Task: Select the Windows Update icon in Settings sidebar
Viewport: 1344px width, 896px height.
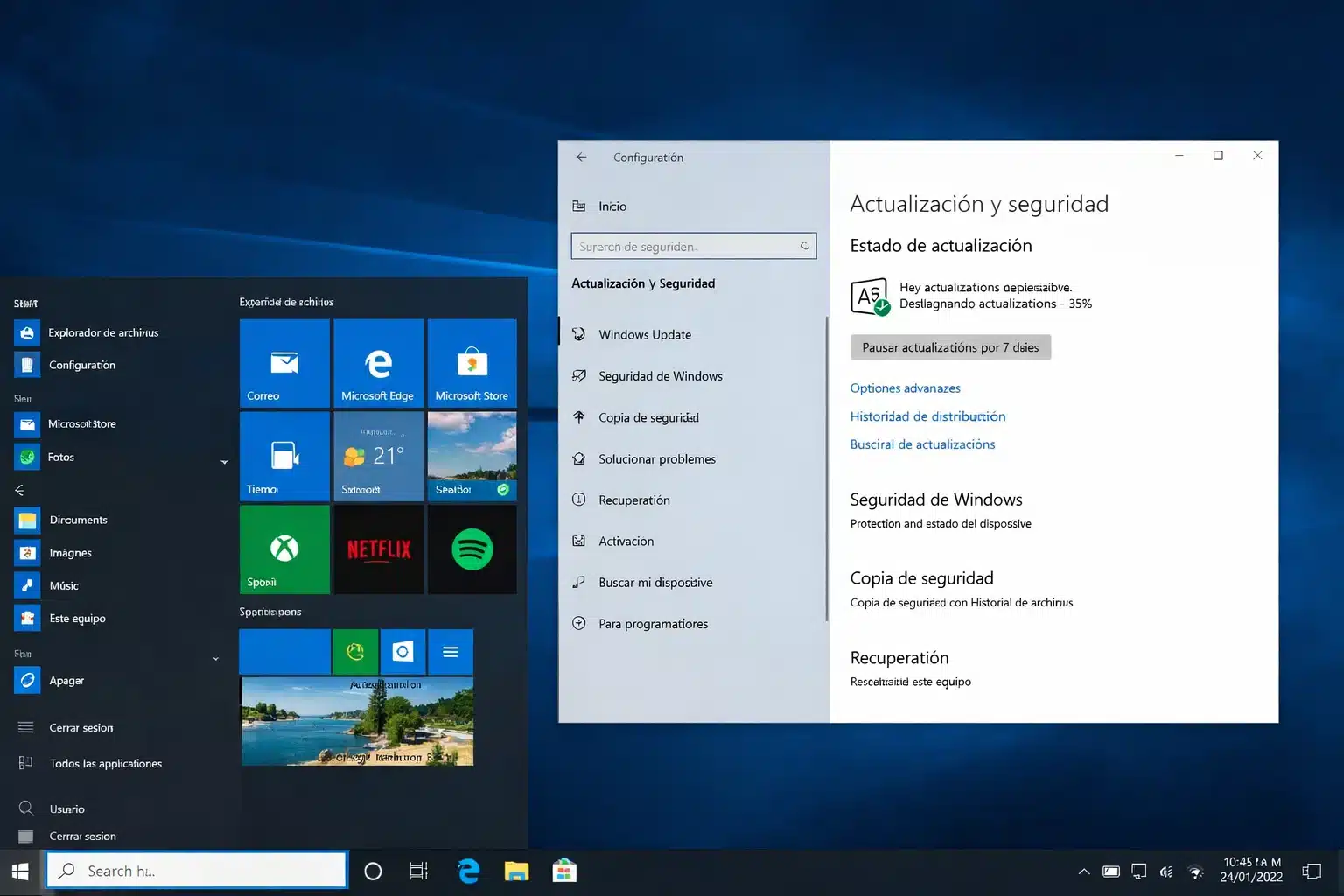Action: pos(580,334)
